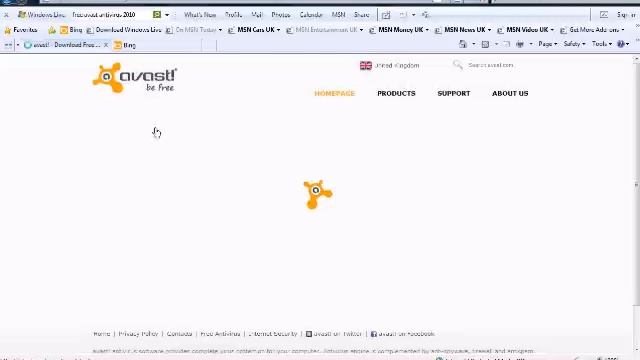640x360 pixels.
Task: Click Profile on the Windows Live toolbar
Action: coord(233,15)
